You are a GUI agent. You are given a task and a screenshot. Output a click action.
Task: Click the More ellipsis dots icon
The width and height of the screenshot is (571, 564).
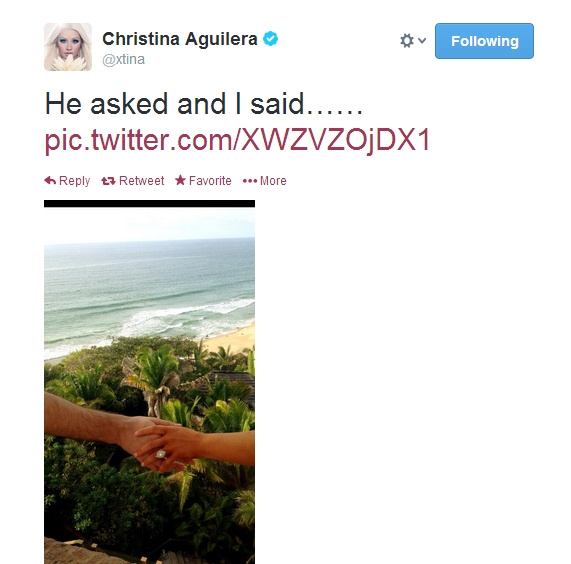[x=250, y=181]
